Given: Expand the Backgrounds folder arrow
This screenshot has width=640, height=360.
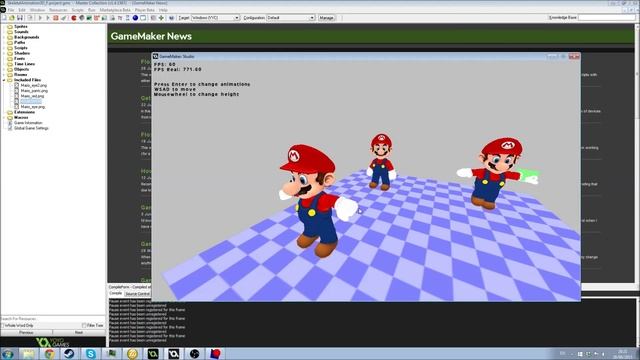Looking at the screenshot, I should 4,37.
